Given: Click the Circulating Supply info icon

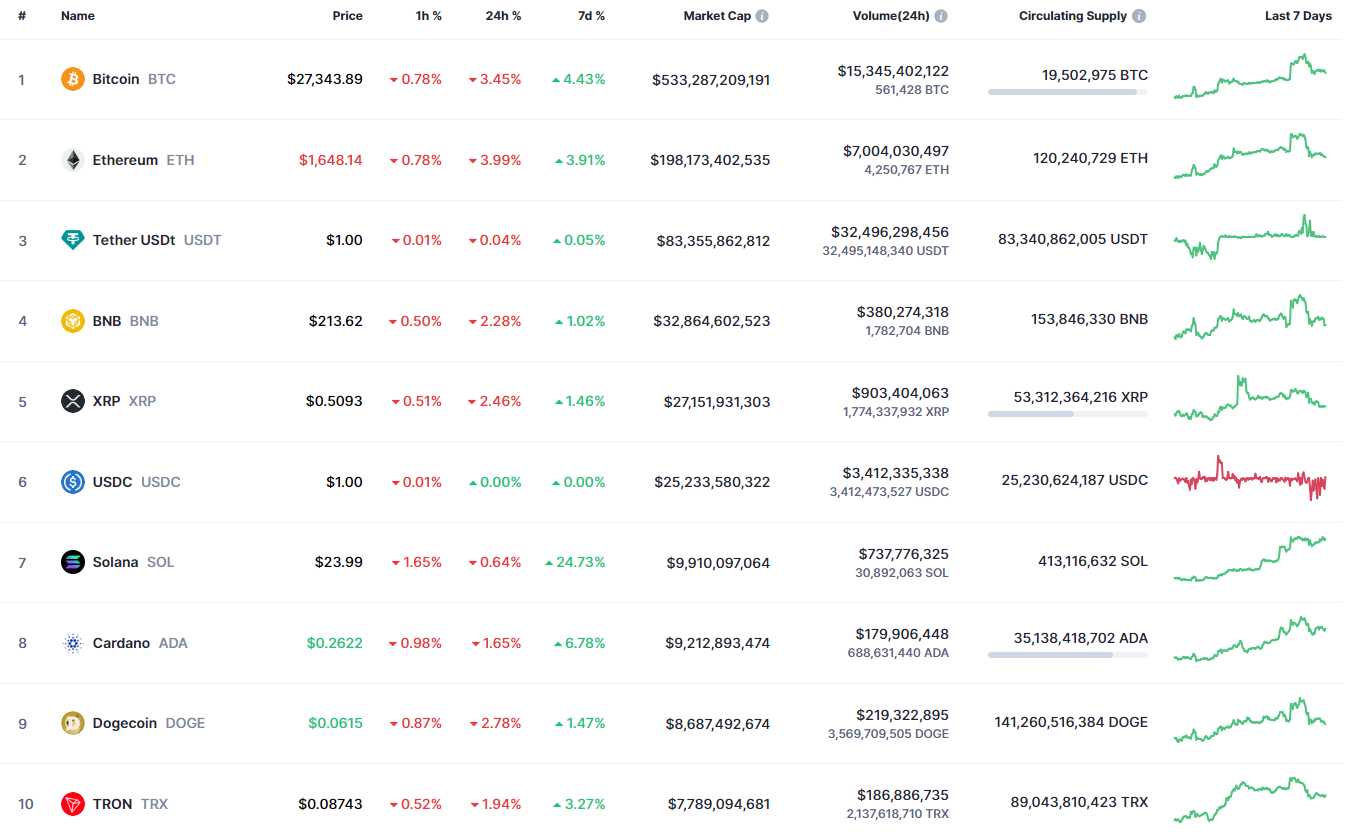Looking at the screenshot, I should pyautogui.click(x=1139, y=16).
